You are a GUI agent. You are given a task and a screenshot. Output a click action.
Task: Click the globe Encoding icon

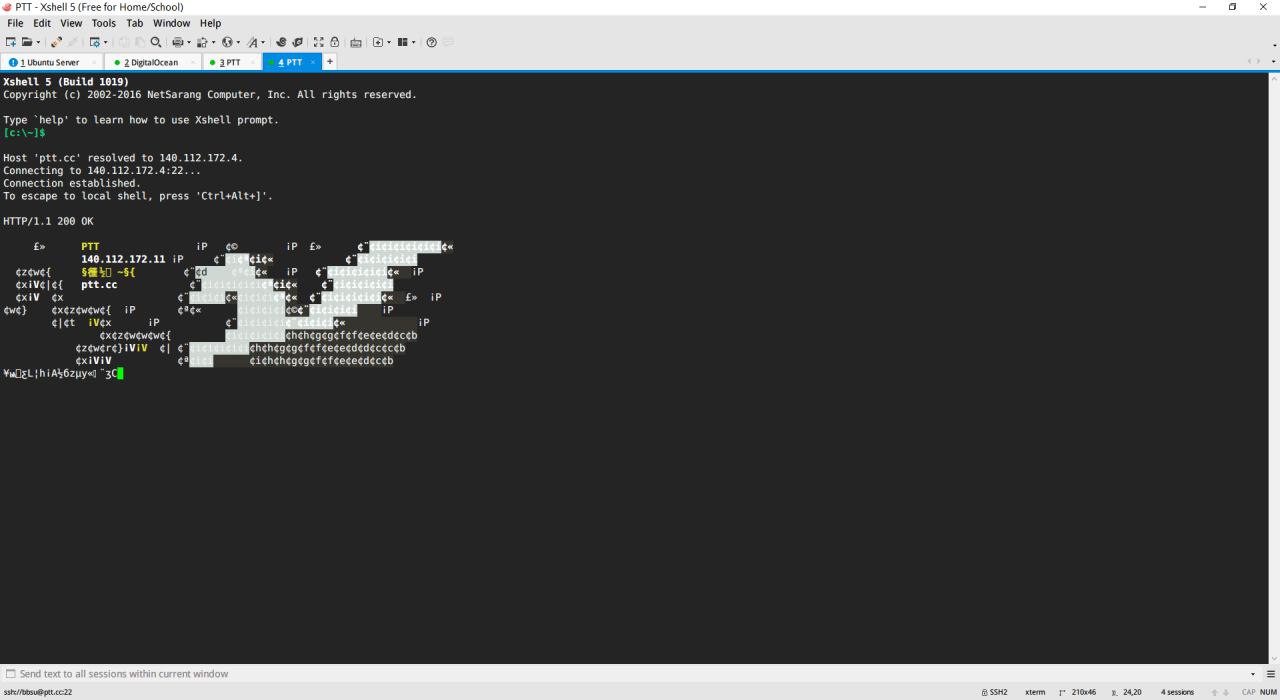(x=227, y=42)
